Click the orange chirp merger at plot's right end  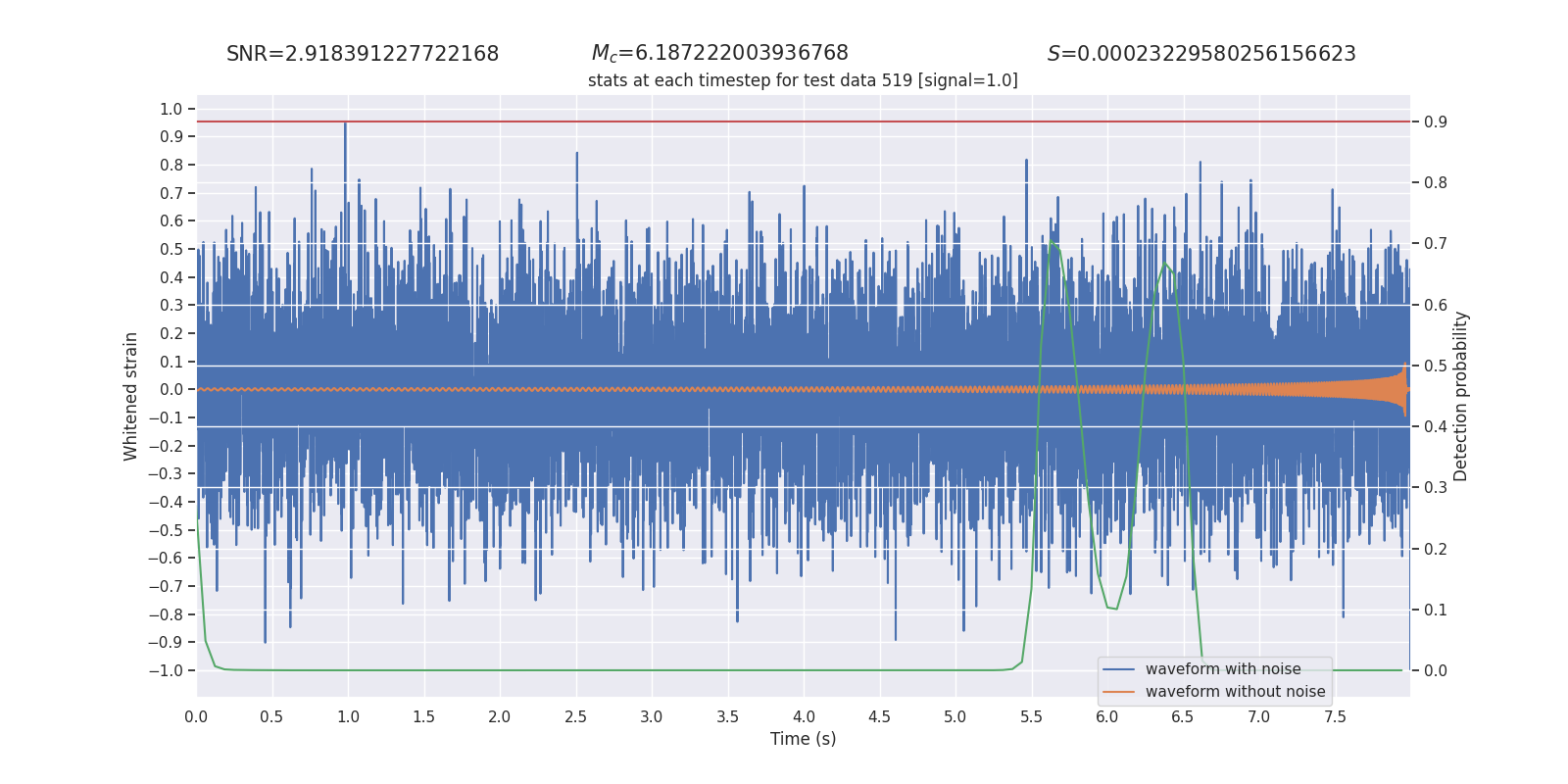pos(1404,389)
